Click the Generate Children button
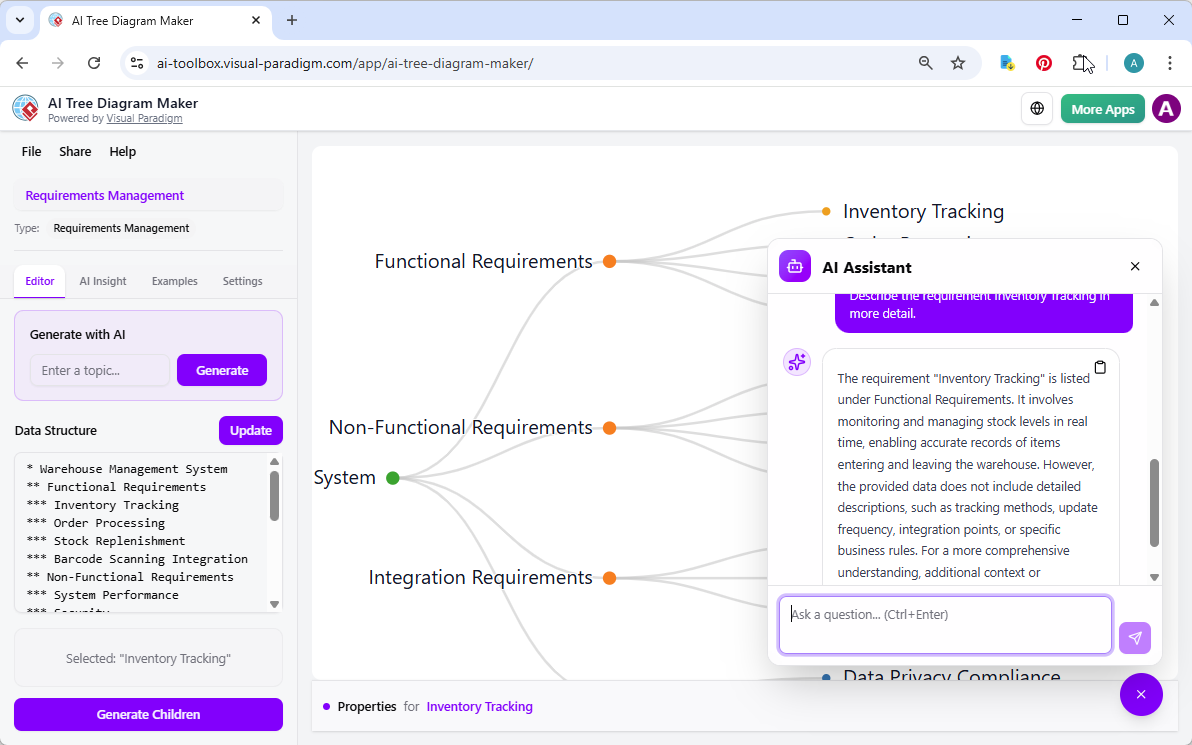This screenshot has height=745, width=1192. pos(148,714)
